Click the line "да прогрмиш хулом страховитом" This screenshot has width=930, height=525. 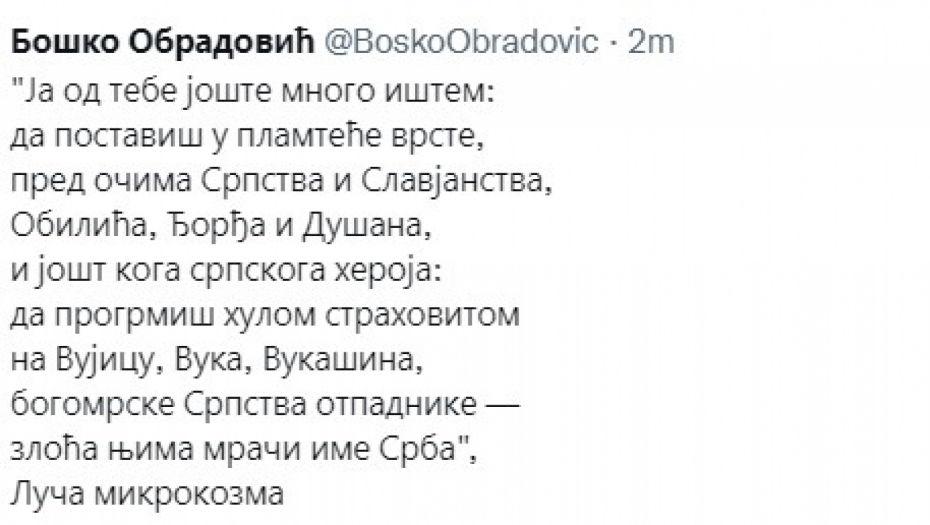point(264,314)
